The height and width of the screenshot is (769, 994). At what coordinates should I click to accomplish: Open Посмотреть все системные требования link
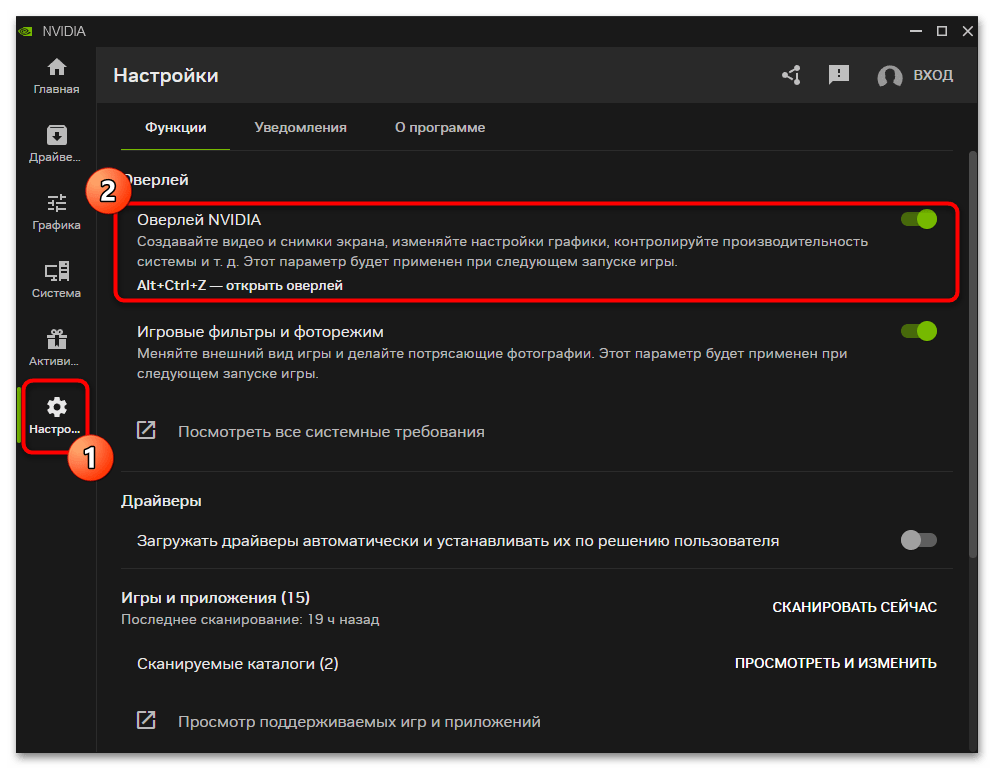pos(331,432)
